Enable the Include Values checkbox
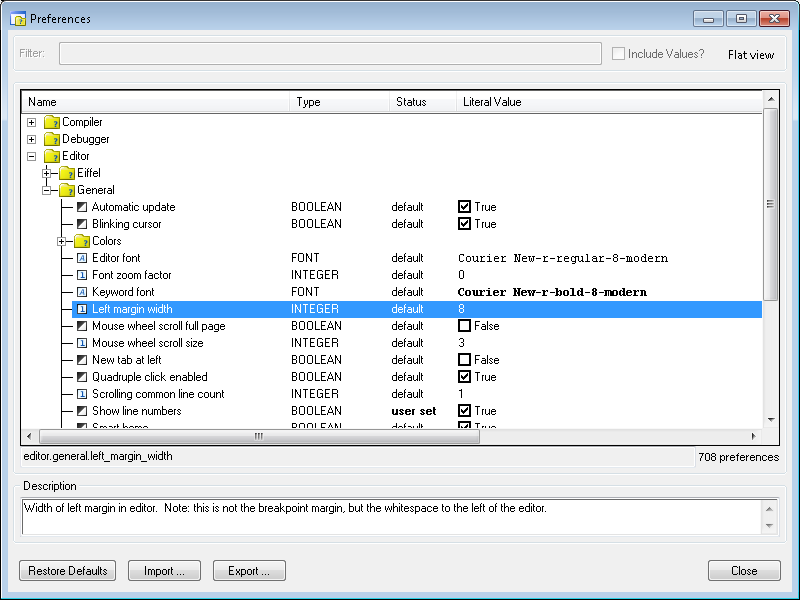This screenshot has width=800, height=600. [x=619, y=54]
